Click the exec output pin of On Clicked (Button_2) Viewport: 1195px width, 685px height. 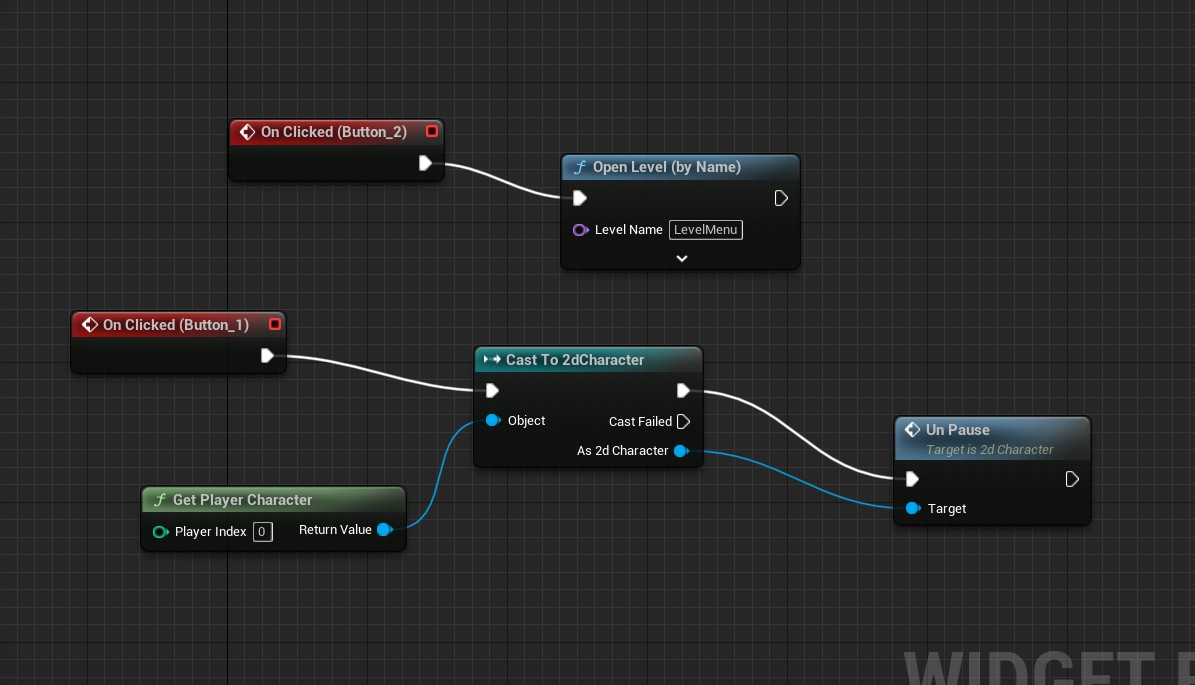click(425, 163)
